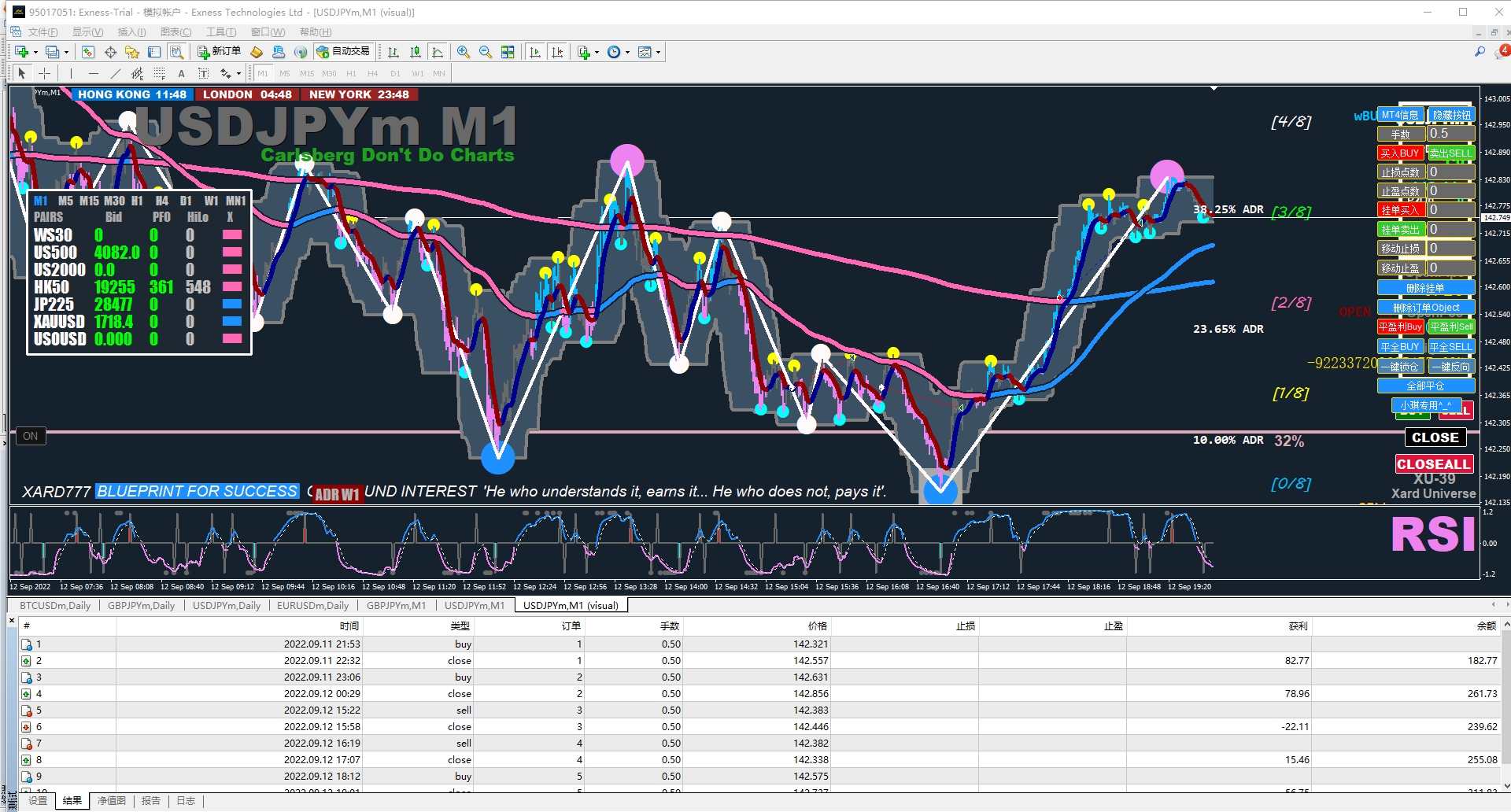Select the Crosshair tool

[x=45, y=73]
